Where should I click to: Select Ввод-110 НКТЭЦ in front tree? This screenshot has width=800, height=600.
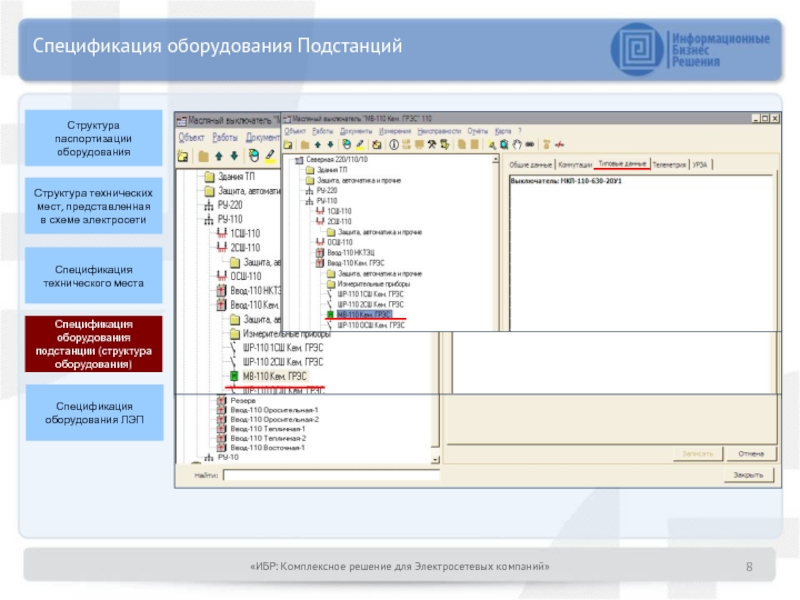tap(351, 253)
